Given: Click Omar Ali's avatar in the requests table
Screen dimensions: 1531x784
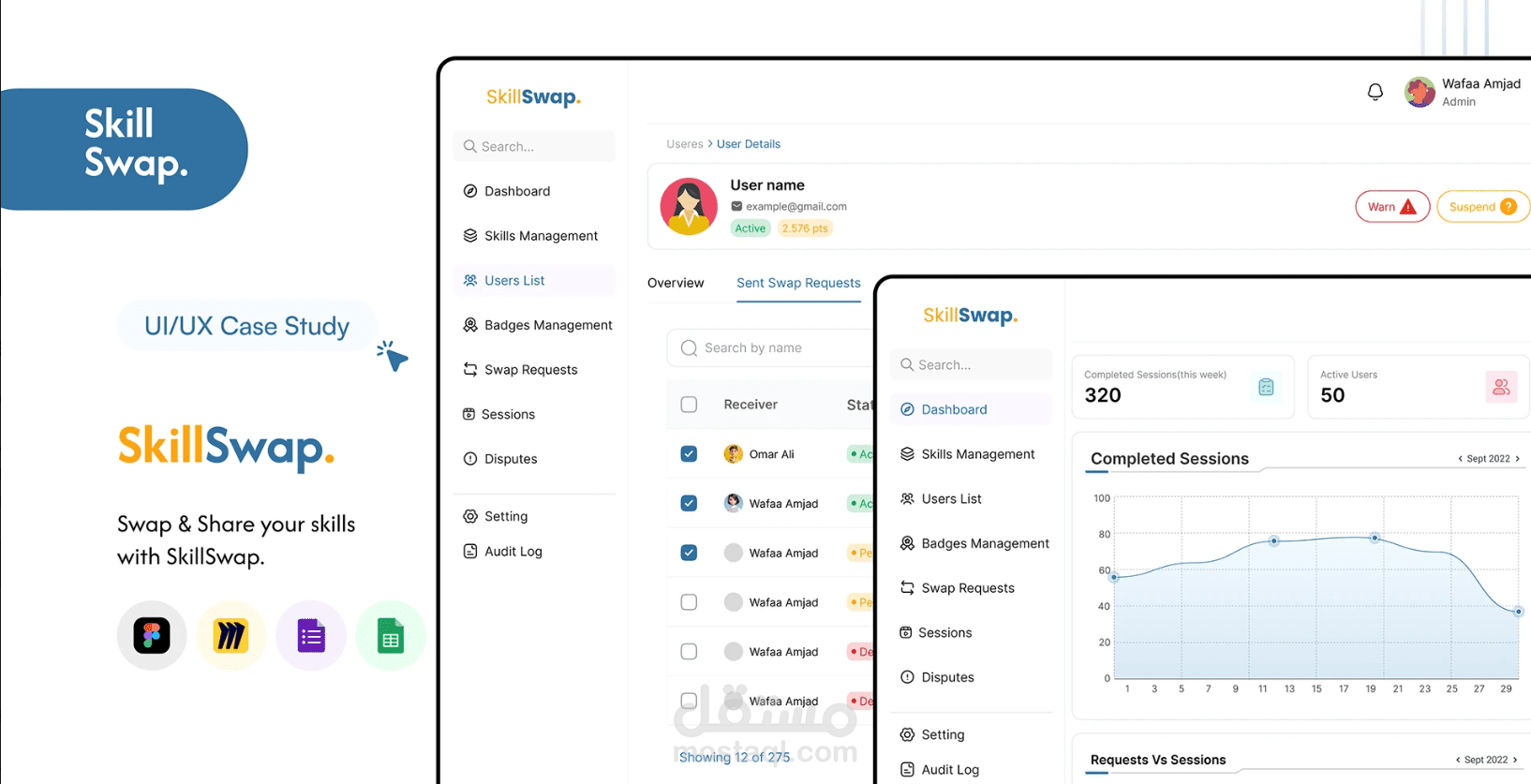Looking at the screenshot, I should (734, 454).
